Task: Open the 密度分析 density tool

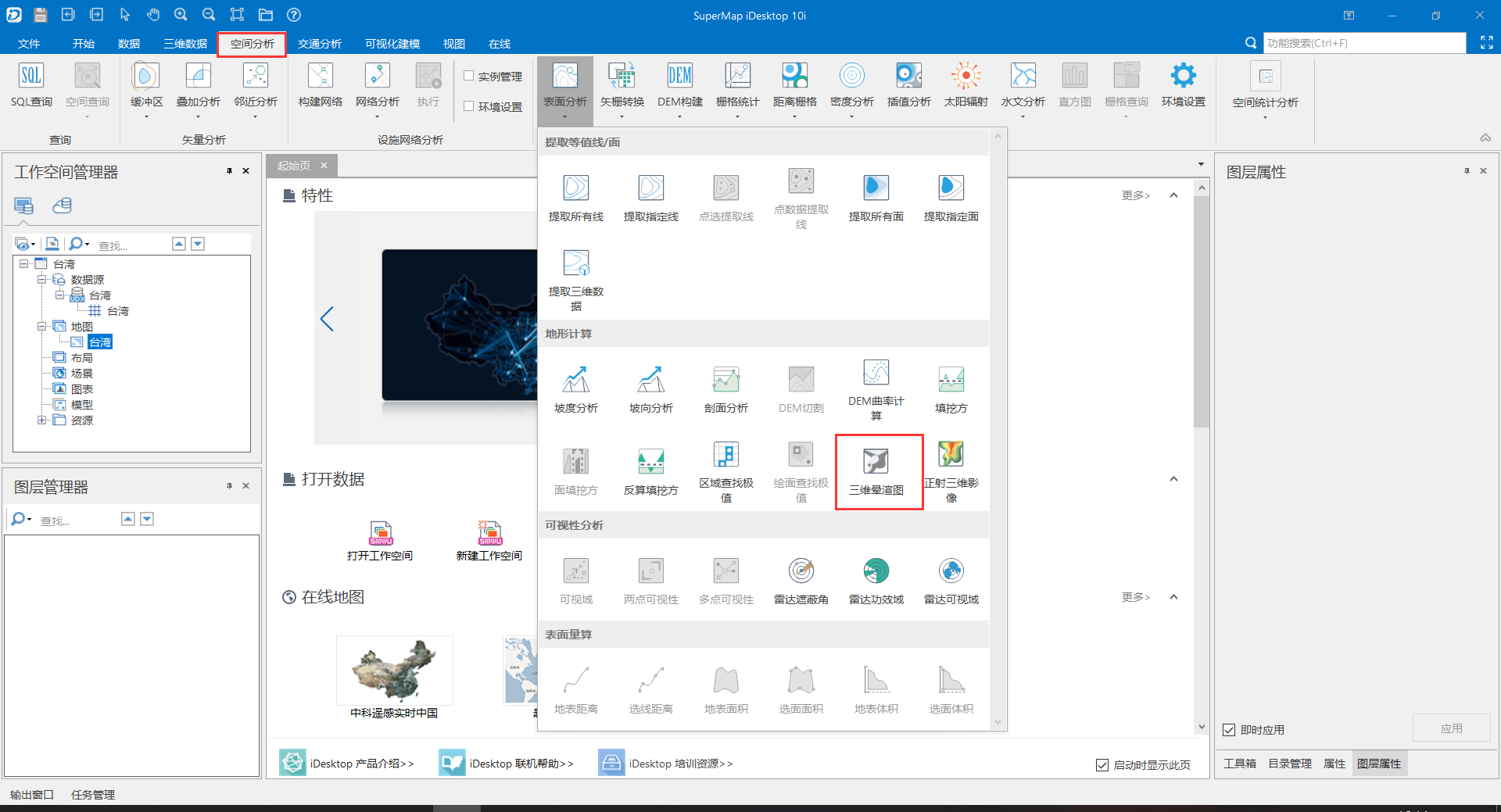Action: [x=851, y=85]
